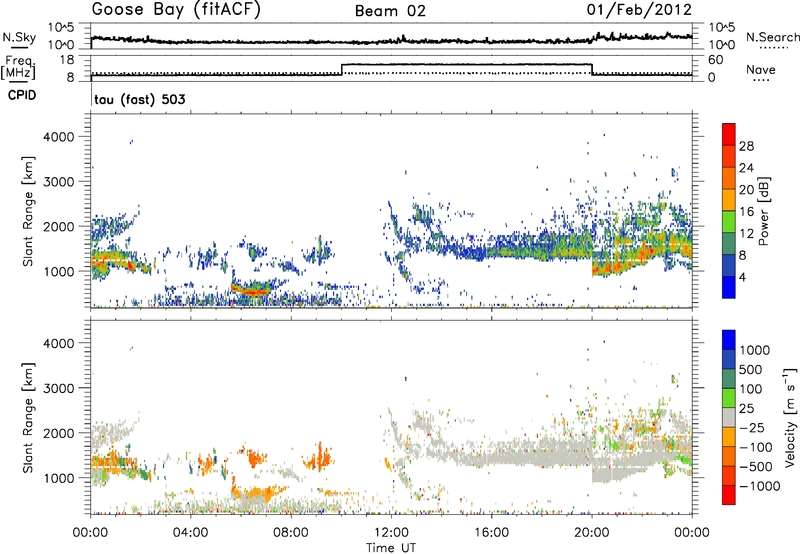The image size is (800, 554).
Task: Click the '100' velocity colorbar label
Action: pos(751,389)
